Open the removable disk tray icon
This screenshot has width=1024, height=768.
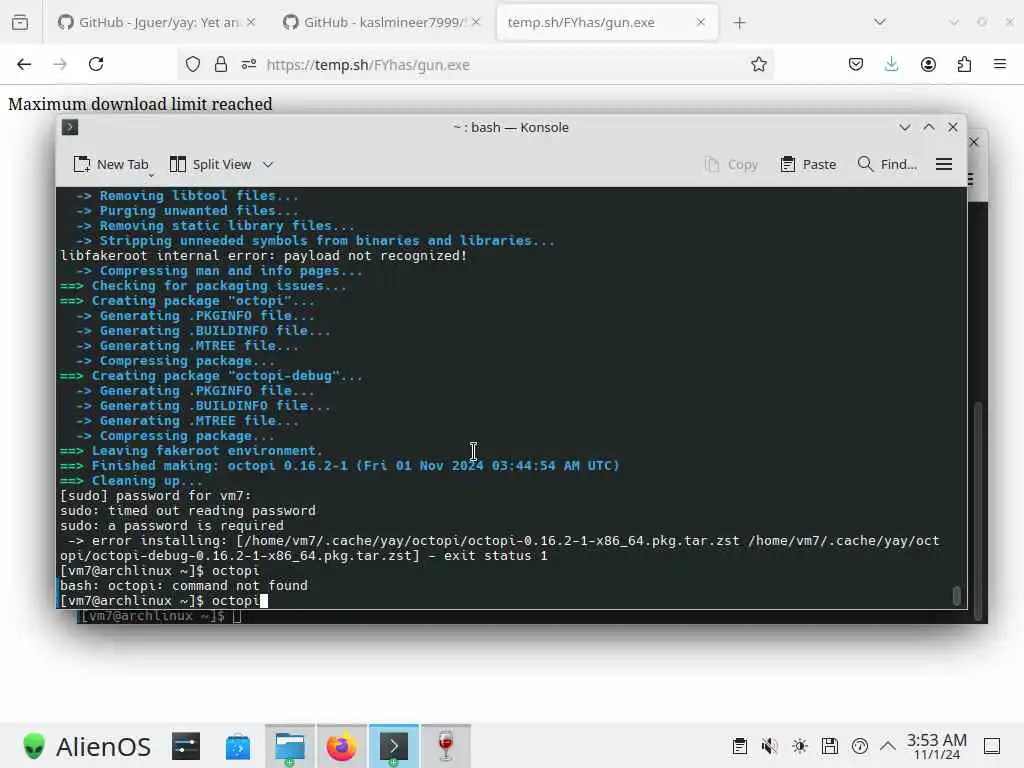pos(830,746)
